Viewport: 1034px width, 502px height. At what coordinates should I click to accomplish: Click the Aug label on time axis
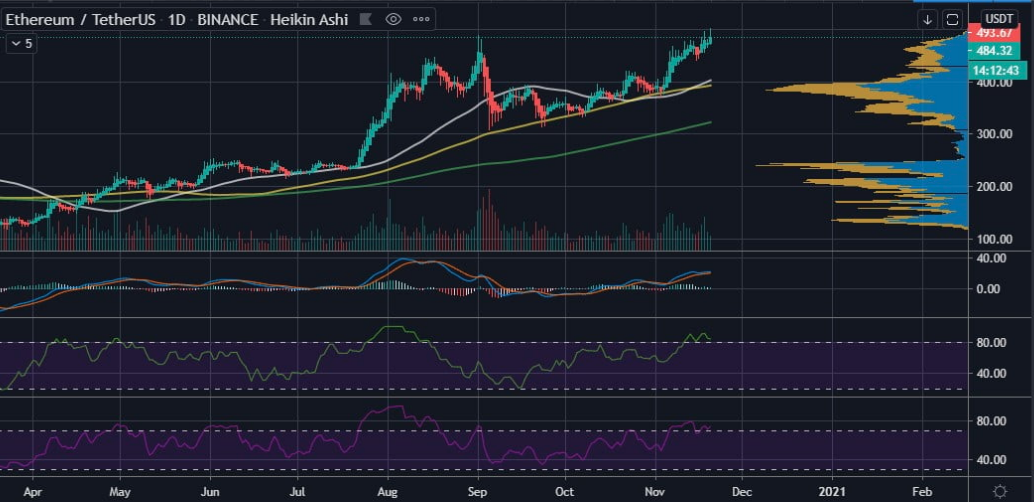click(x=388, y=491)
